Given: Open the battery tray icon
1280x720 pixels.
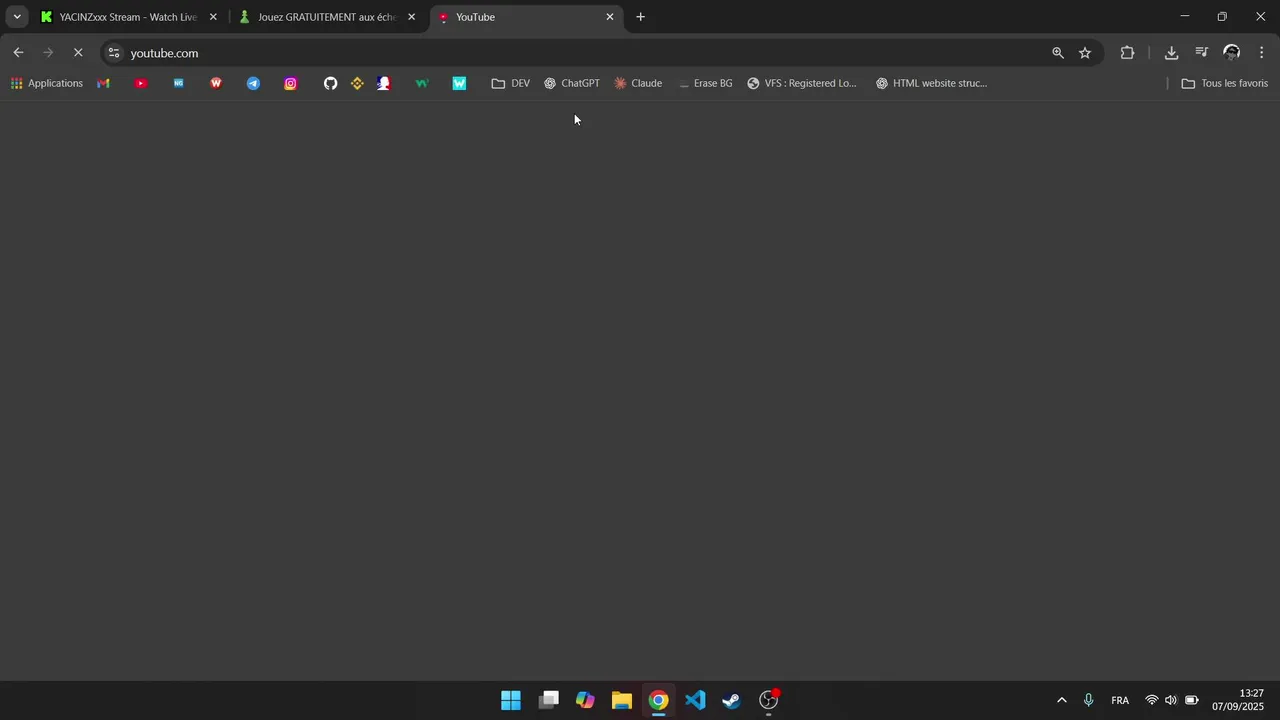Looking at the screenshot, I should (x=1192, y=700).
